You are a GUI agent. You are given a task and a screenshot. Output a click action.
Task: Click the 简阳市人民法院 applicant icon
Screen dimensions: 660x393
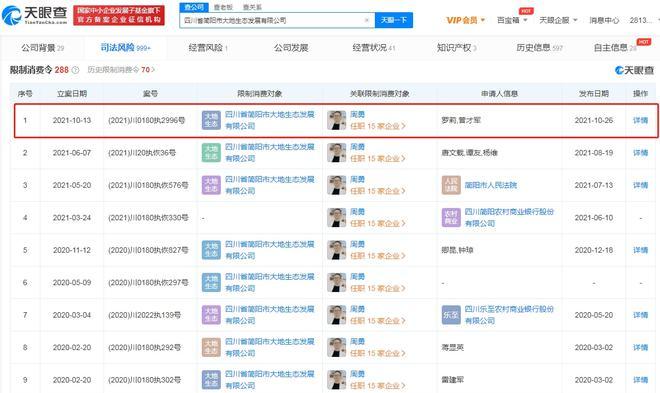(451, 185)
